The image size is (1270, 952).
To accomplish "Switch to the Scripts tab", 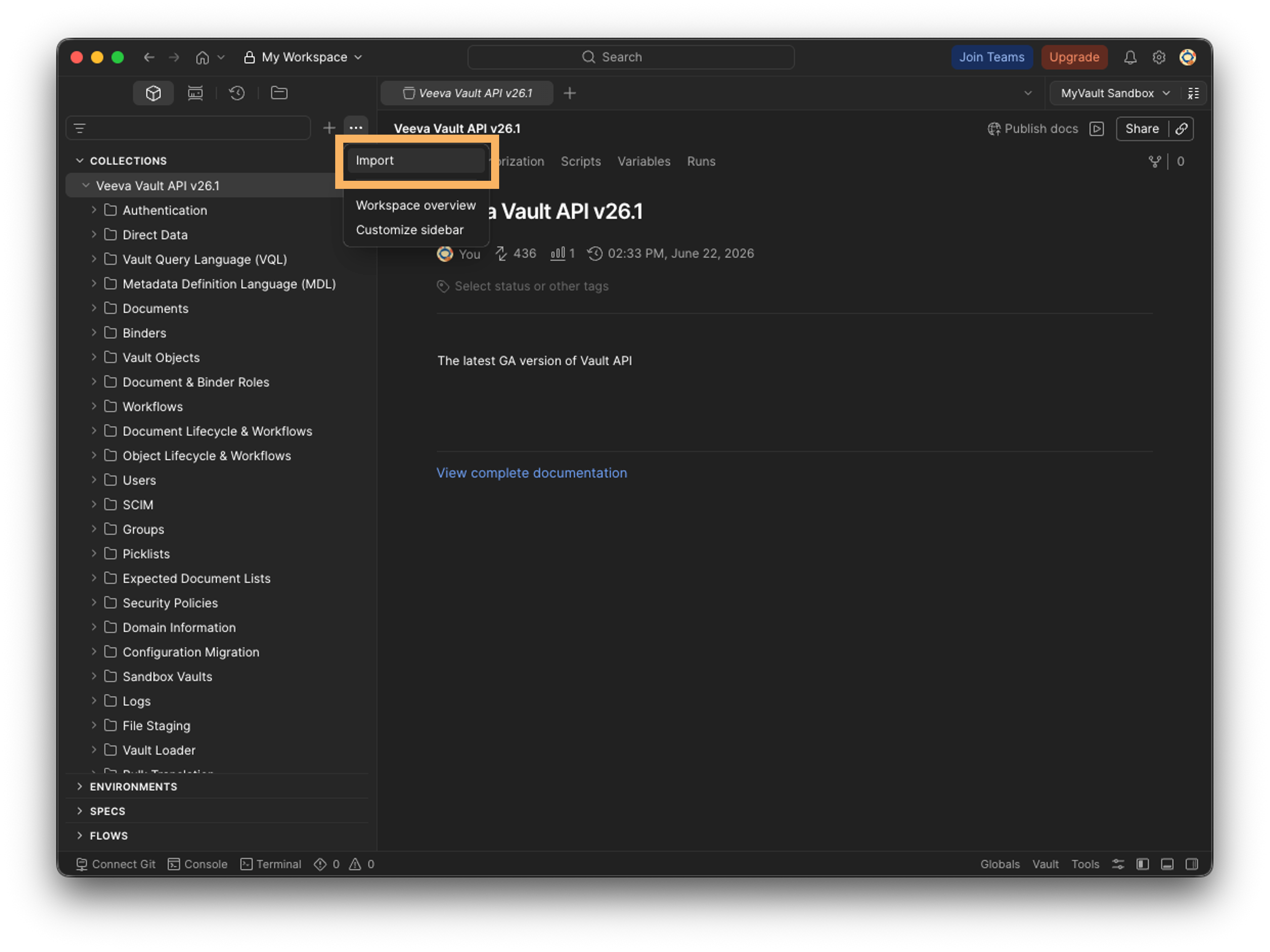I will (580, 161).
